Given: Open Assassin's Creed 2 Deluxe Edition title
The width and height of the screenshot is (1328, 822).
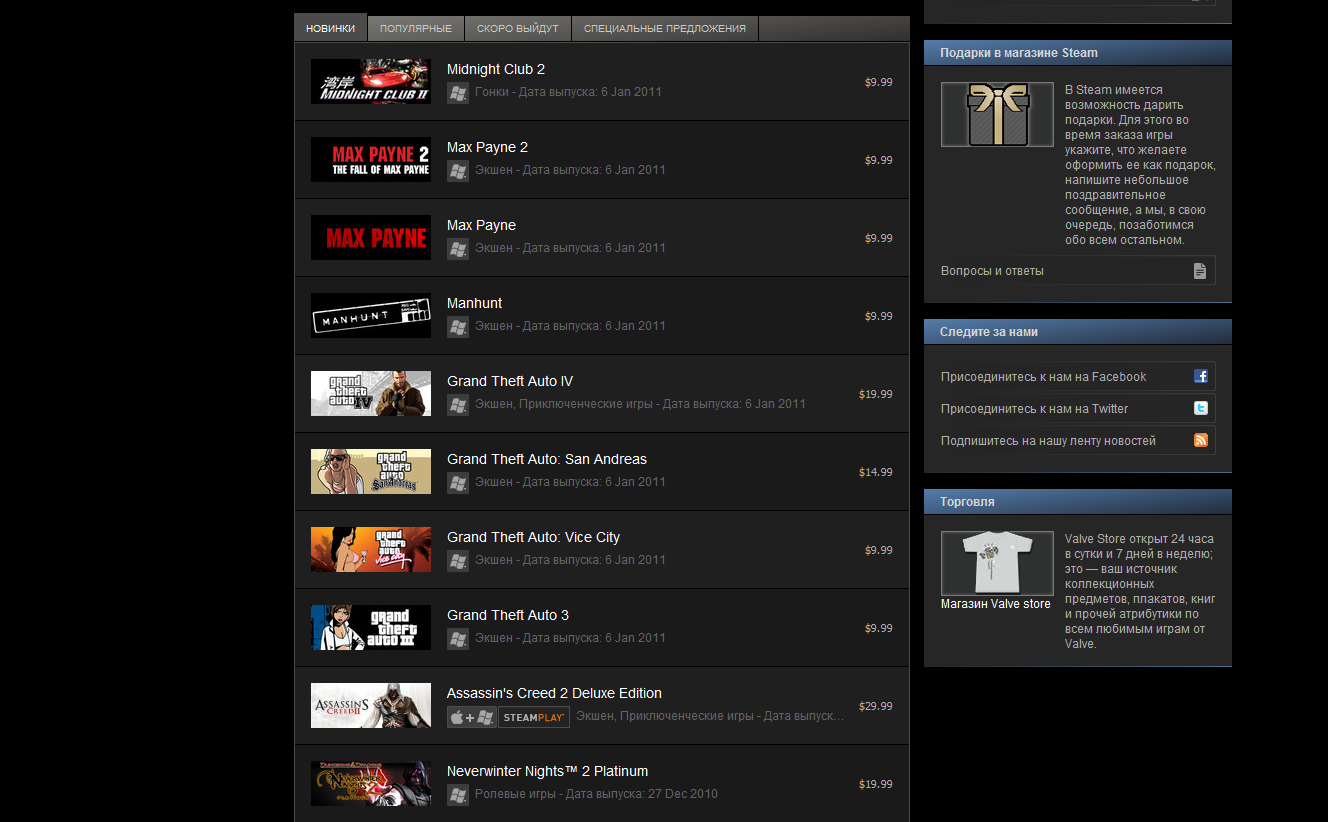Looking at the screenshot, I should pyautogui.click(x=554, y=693).
